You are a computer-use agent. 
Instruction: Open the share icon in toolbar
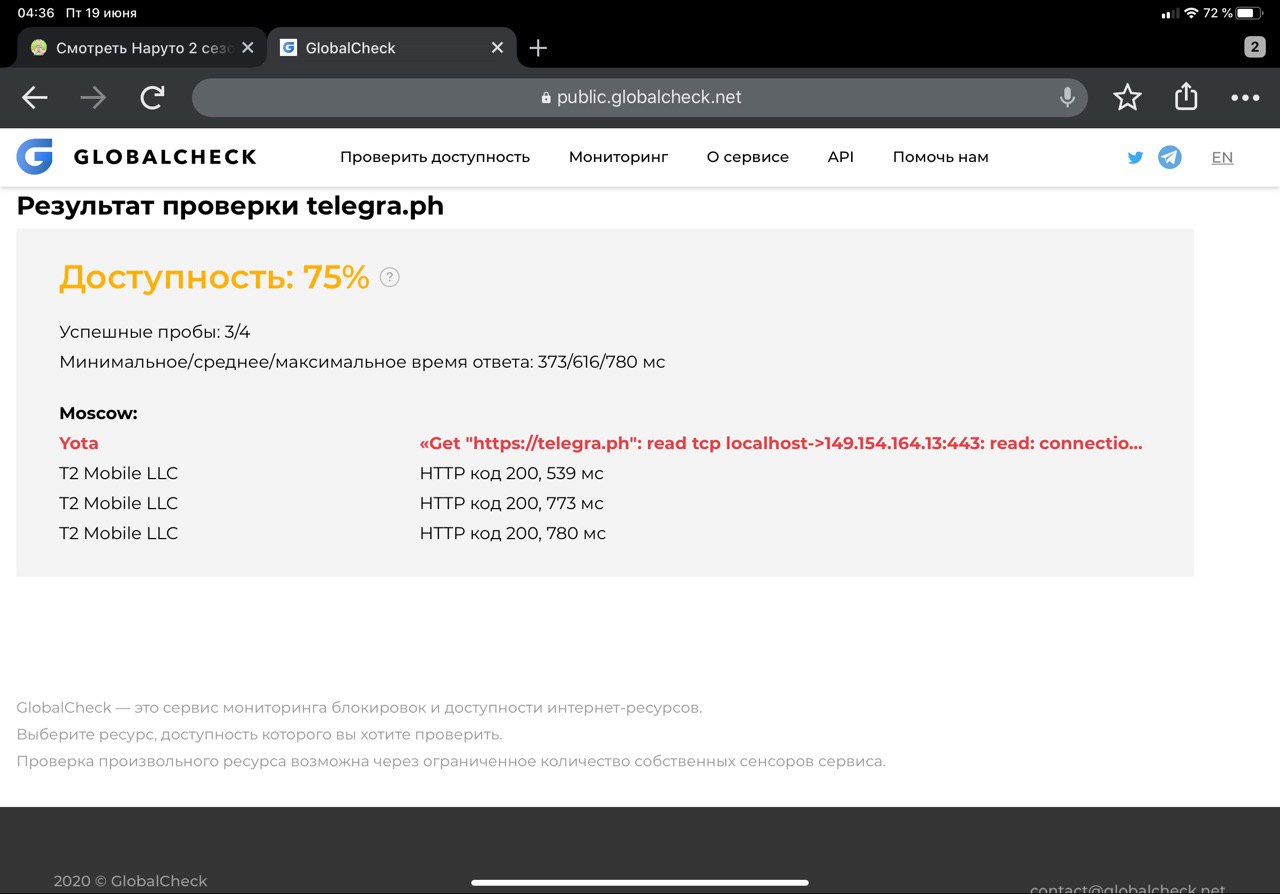[1186, 96]
